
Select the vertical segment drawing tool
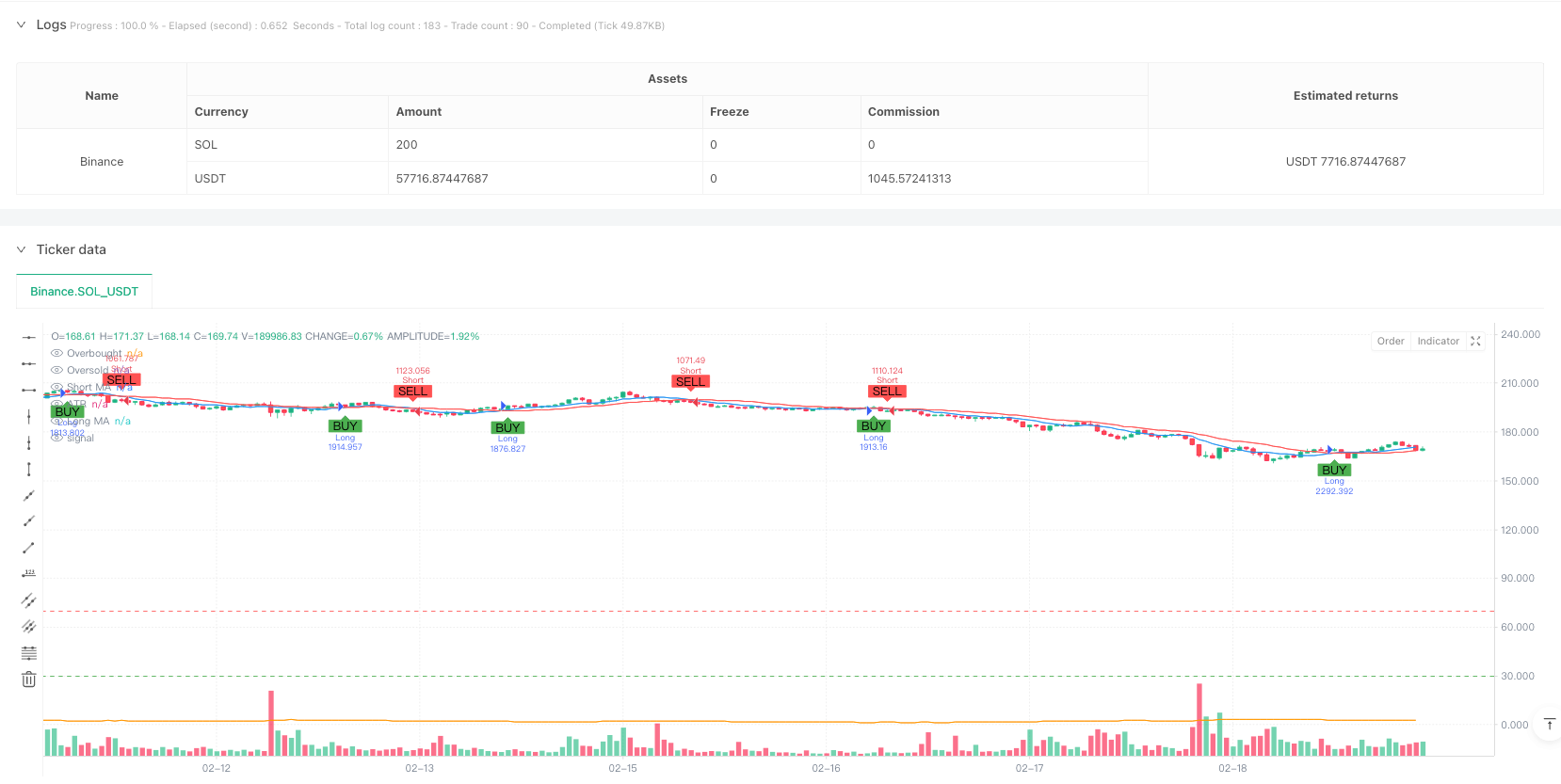29,469
